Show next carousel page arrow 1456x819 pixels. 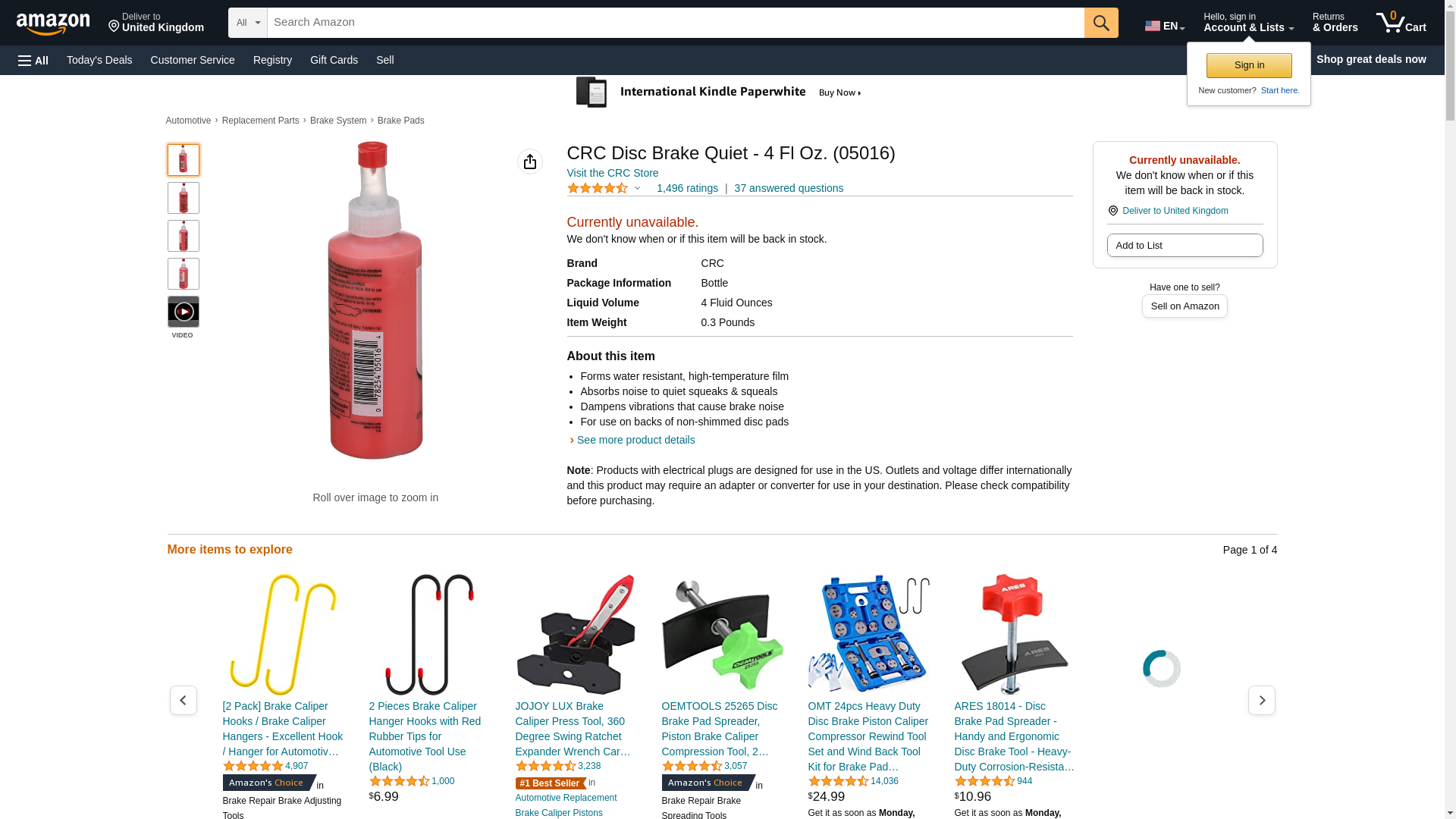click(x=1262, y=700)
